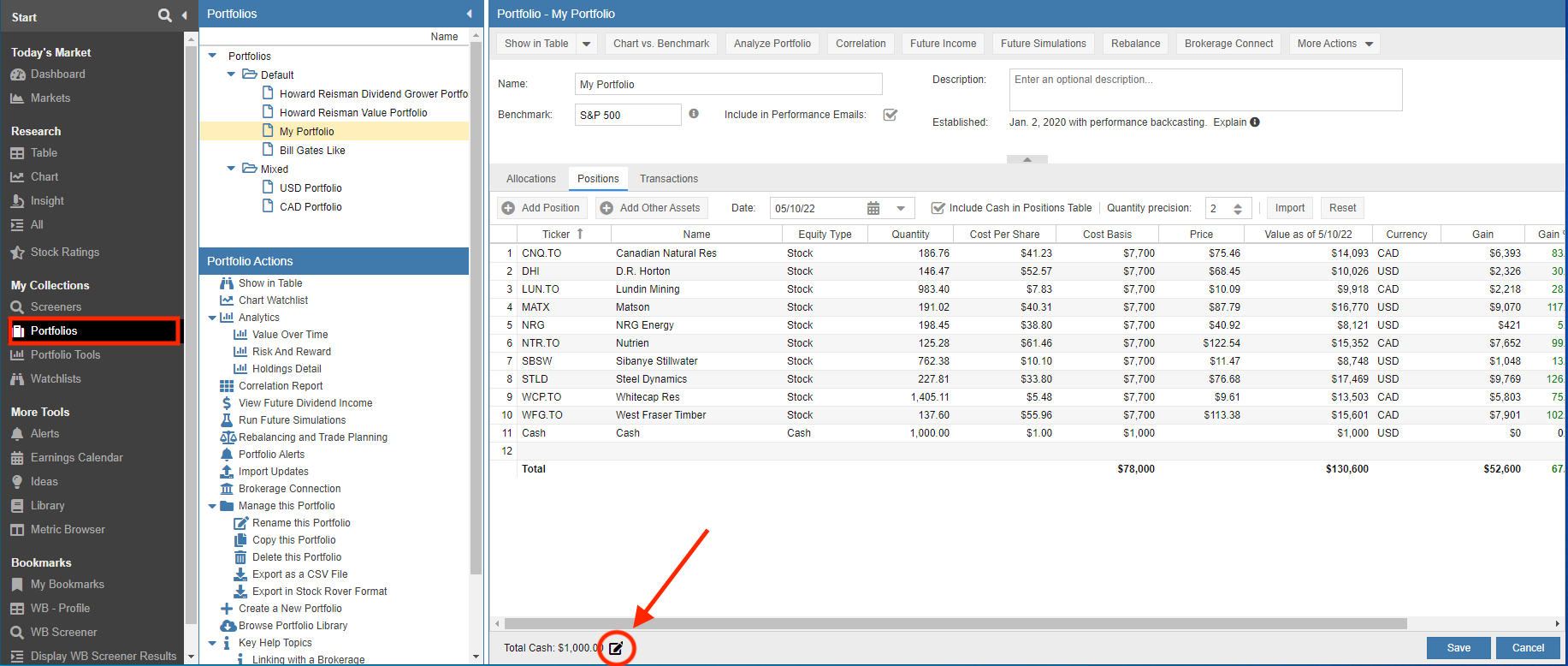Switch to the Positions tab
Viewport: 1568px width, 666px height.
[x=598, y=179]
